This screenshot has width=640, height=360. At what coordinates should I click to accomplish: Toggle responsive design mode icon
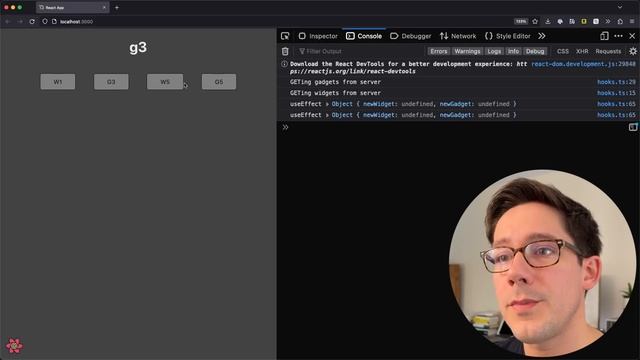604,36
